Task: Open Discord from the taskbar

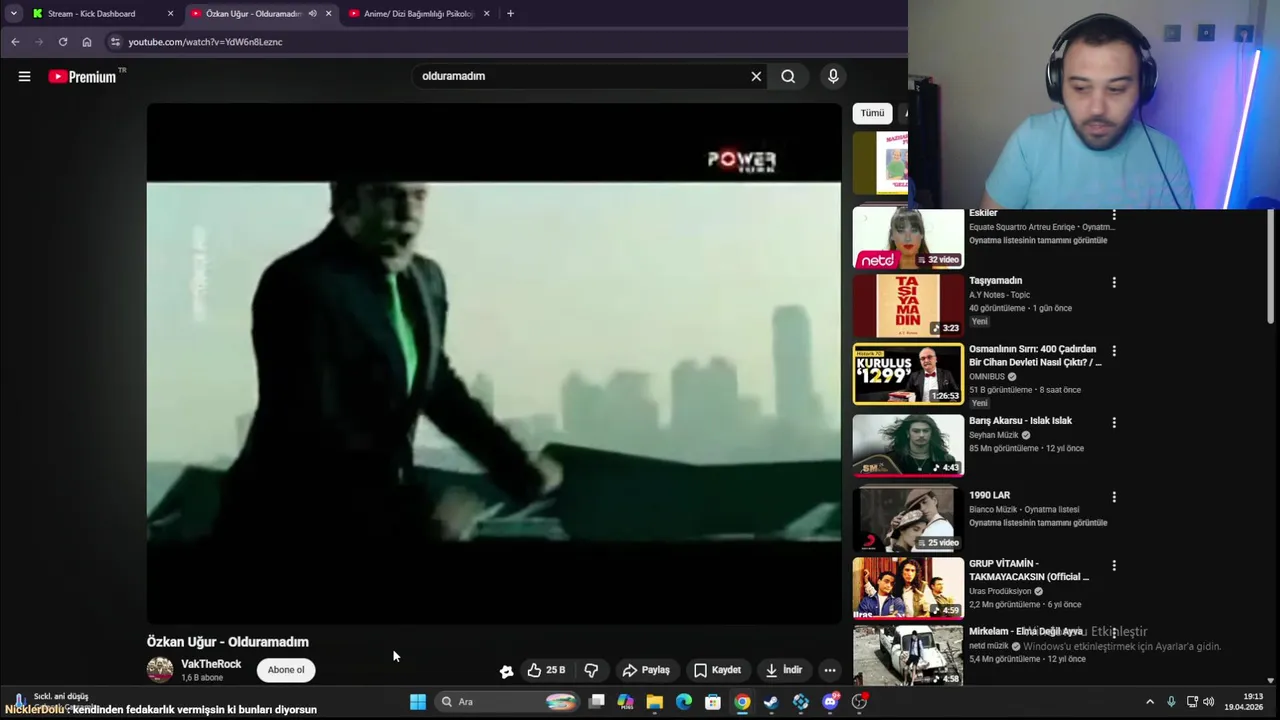Action: (x=830, y=702)
